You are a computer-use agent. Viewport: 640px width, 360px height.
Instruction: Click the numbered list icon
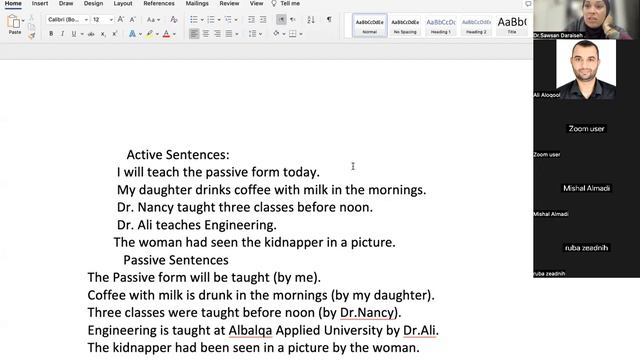tap(211, 20)
